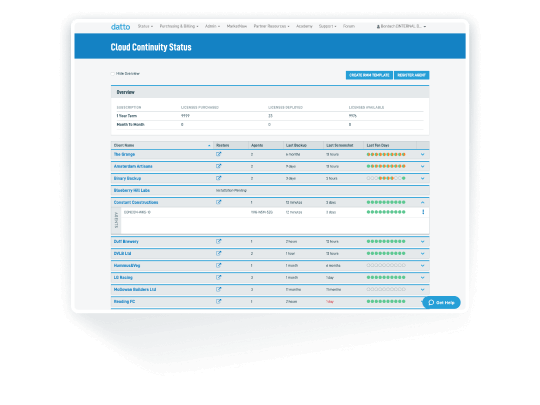Open Blueberry Hill Labs client link
Viewport: 540px width, 405px height.
132,190
